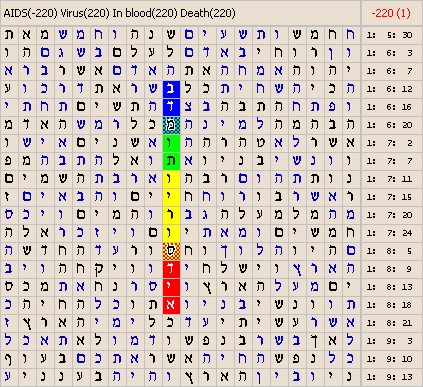Select verse reference 1: 6: 12

pyautogui.click(x=389, y=89)
